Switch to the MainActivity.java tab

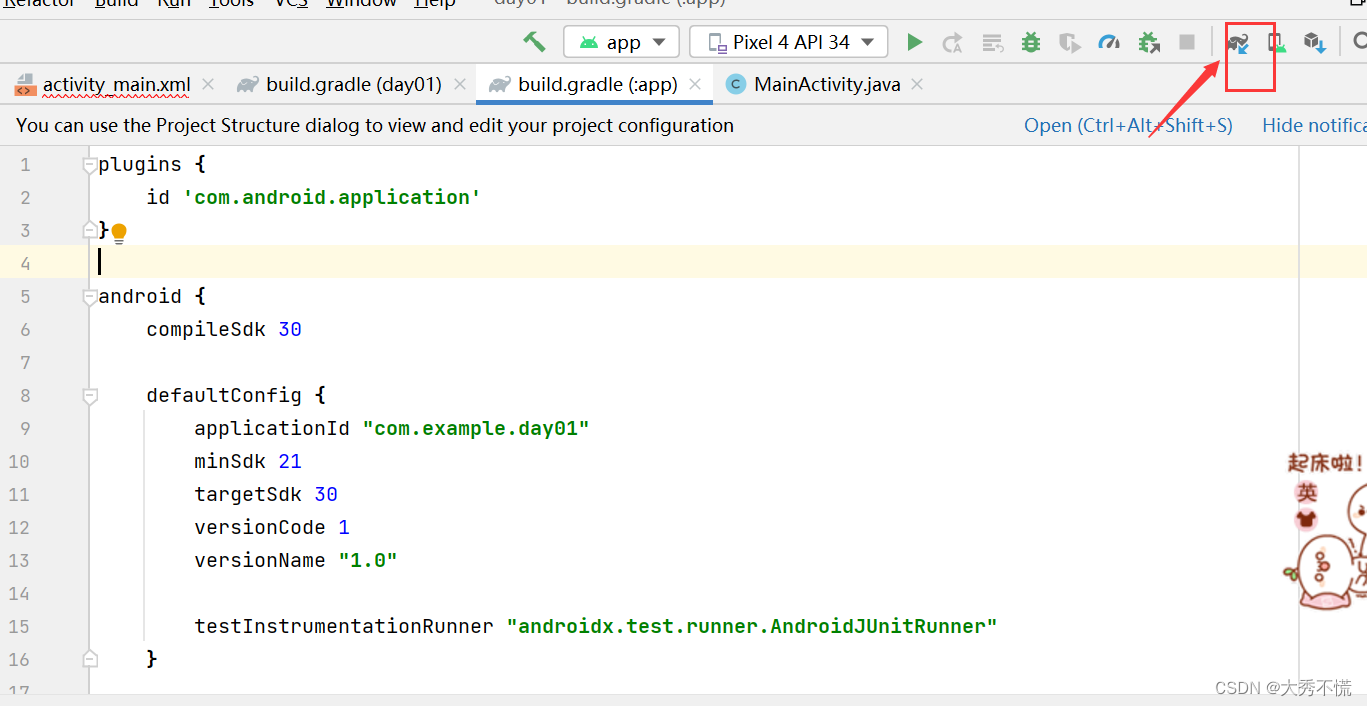825,84
